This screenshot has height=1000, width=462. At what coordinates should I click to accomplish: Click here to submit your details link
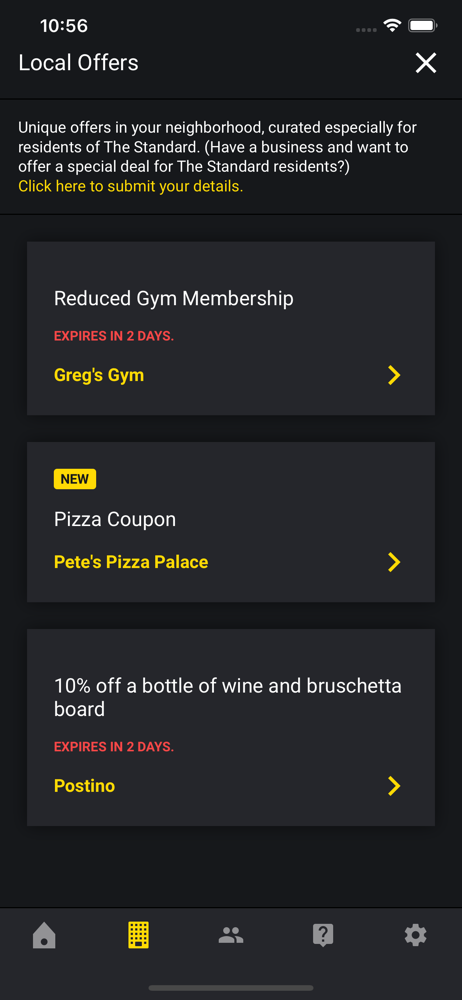pyautogui.click(x=131, y=187)
